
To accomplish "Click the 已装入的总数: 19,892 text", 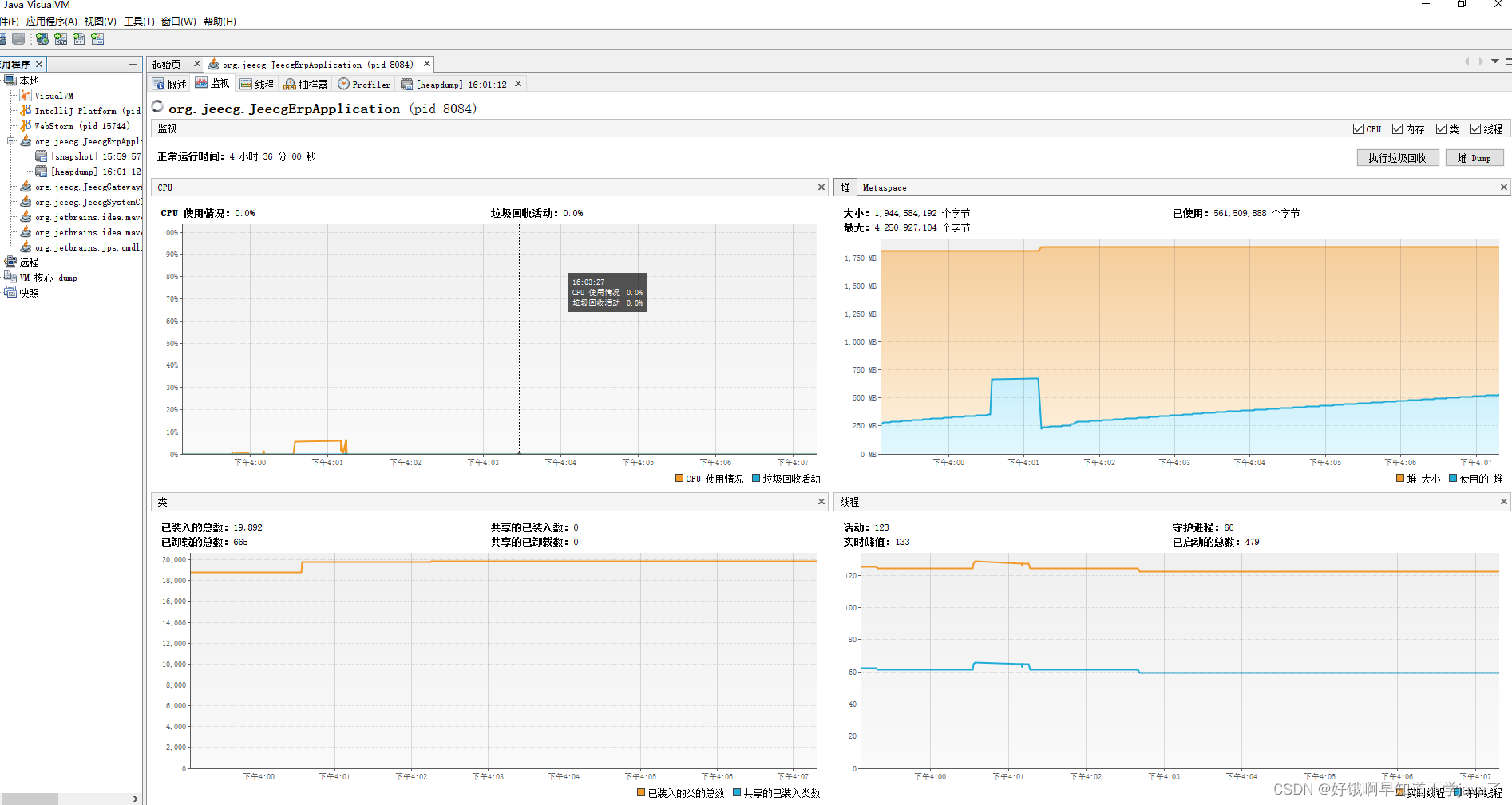I will (212, 527).
